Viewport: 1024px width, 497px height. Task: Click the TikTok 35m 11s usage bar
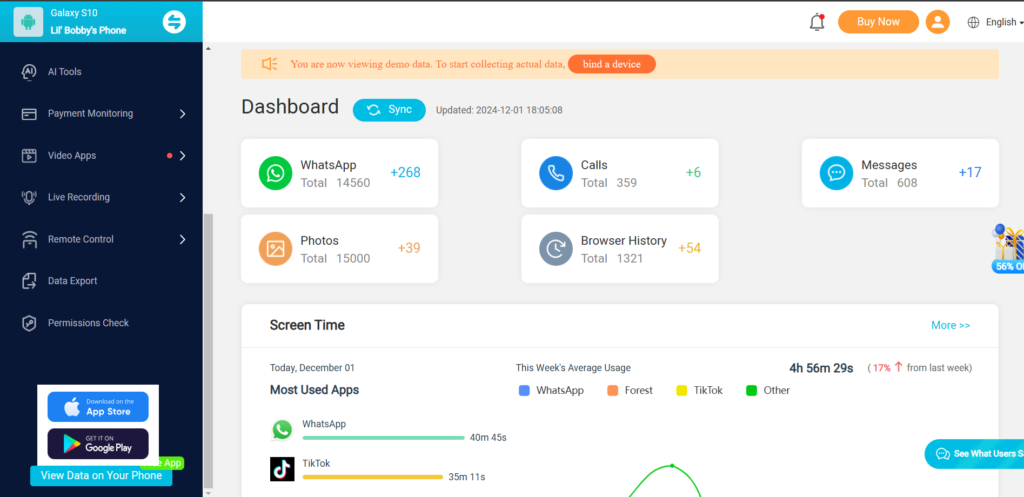point(373,477)
